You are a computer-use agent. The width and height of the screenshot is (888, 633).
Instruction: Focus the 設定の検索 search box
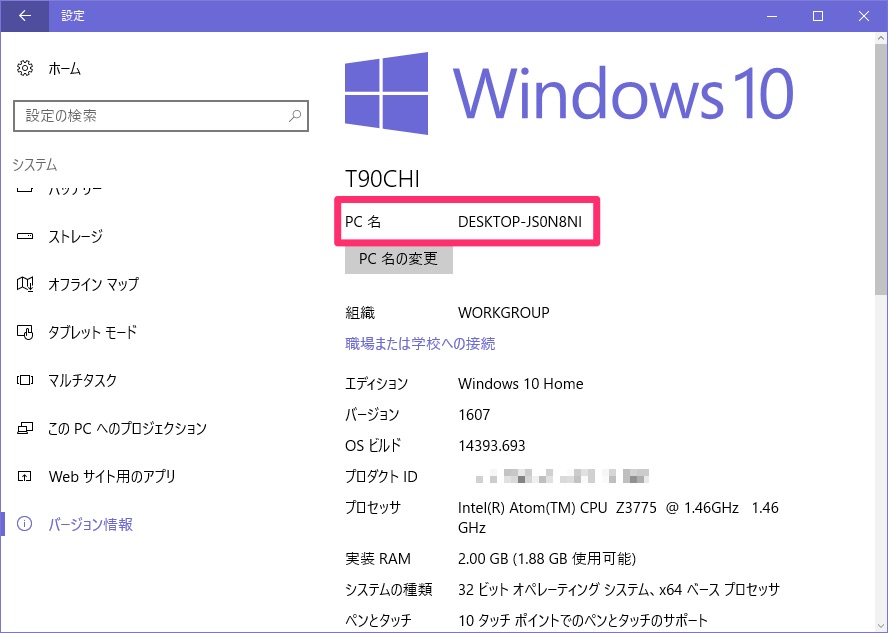pos(161,116)
